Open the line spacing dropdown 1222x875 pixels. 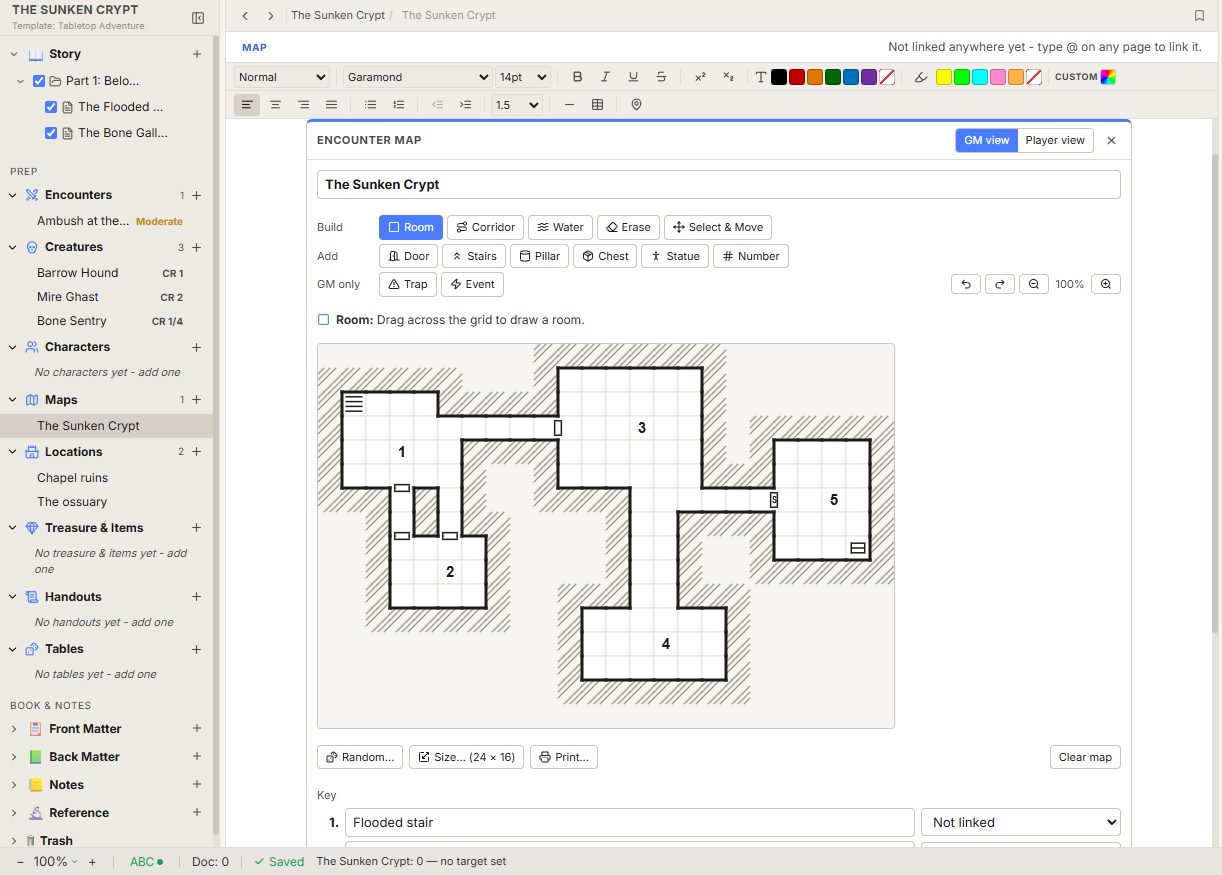(x=516, y=104)
